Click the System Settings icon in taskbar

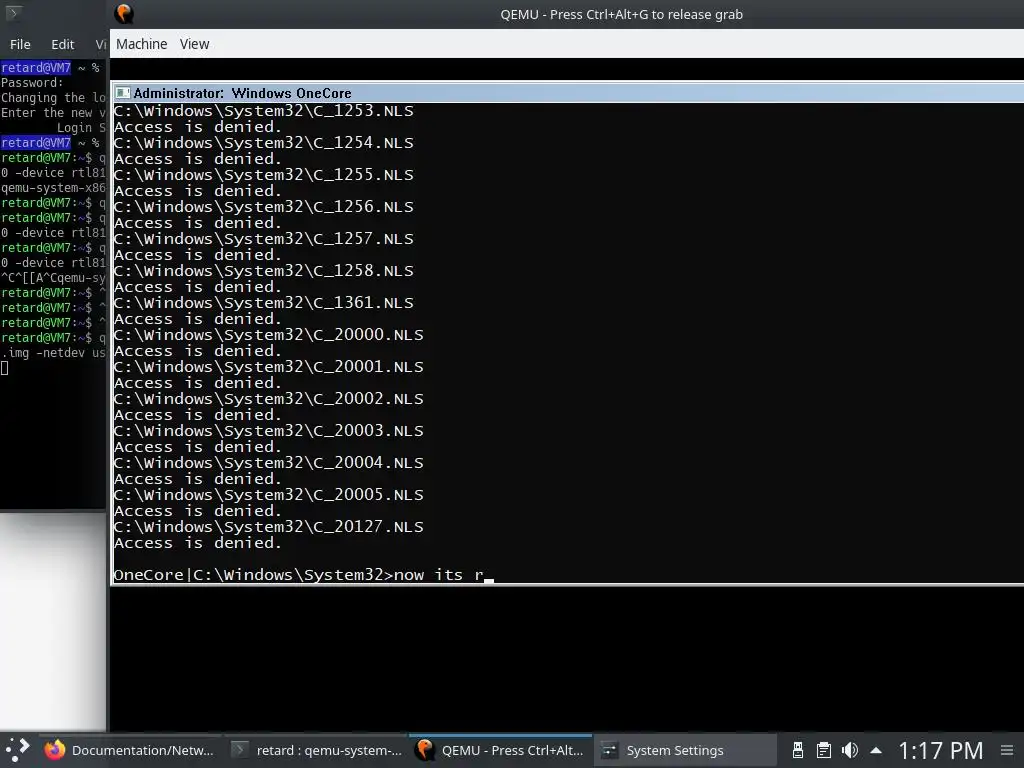[609, 750]
